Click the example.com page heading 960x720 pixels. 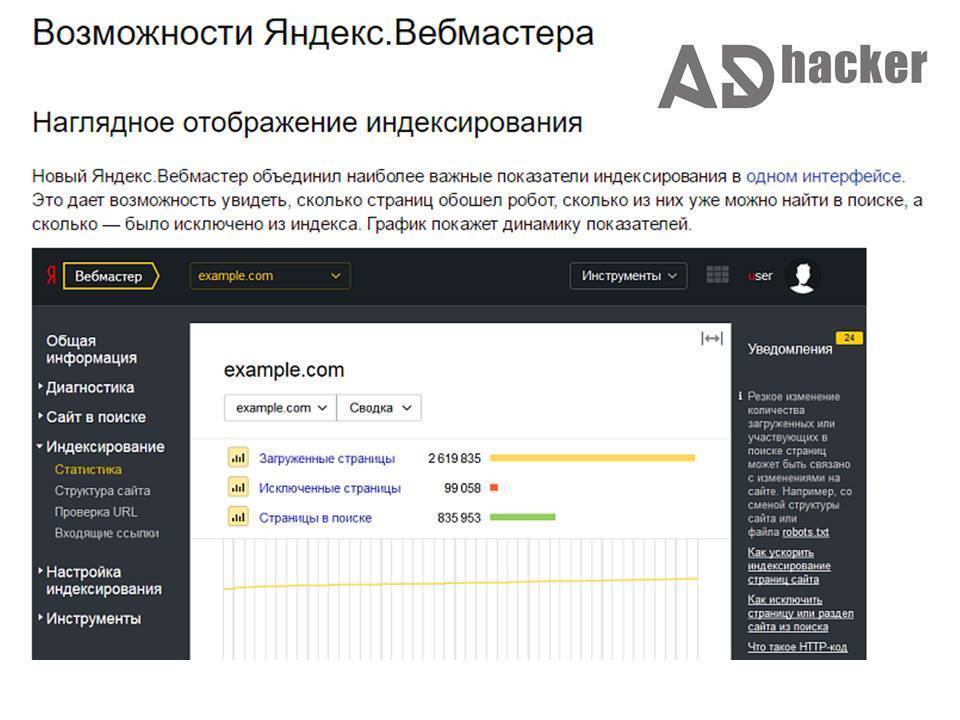(284, 370)
